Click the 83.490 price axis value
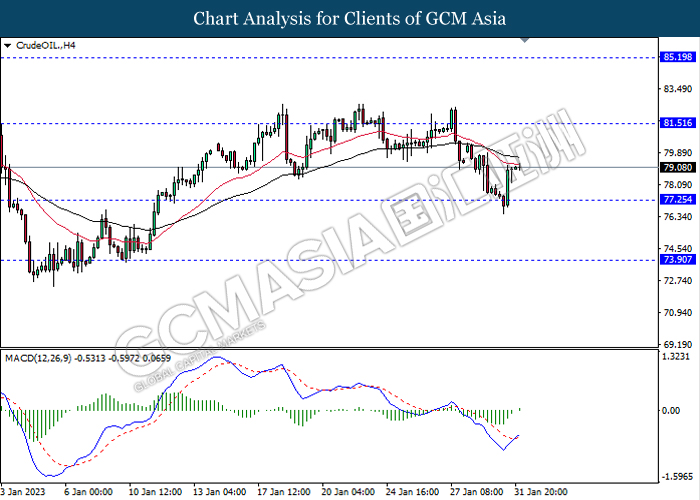 click(x=678, y=89)
